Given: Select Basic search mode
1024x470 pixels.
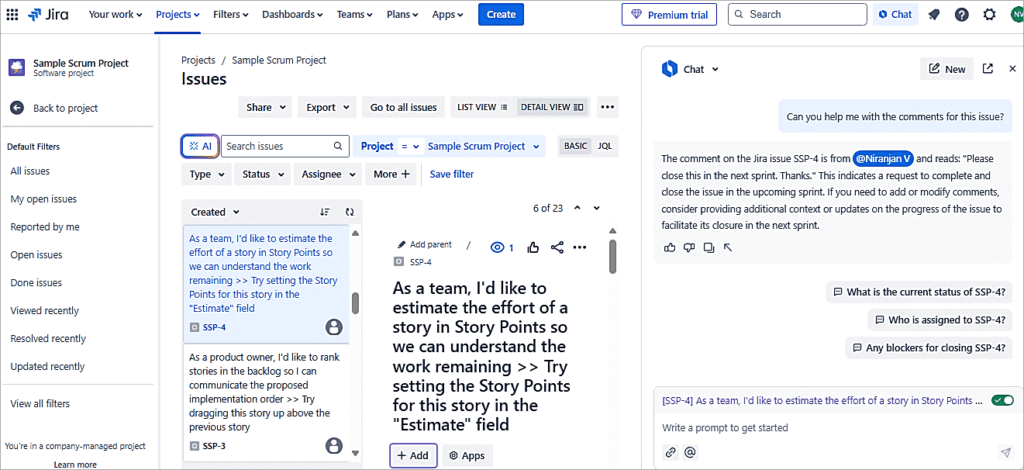Looking at the screenshot, I should click(575, 146).
